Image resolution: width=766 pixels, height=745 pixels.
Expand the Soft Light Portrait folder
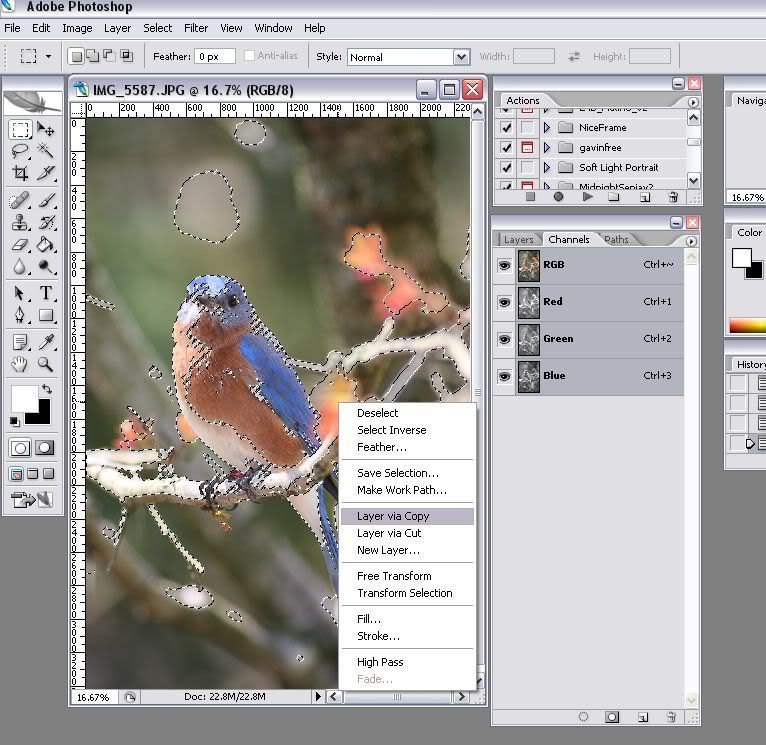pos(547,167)
